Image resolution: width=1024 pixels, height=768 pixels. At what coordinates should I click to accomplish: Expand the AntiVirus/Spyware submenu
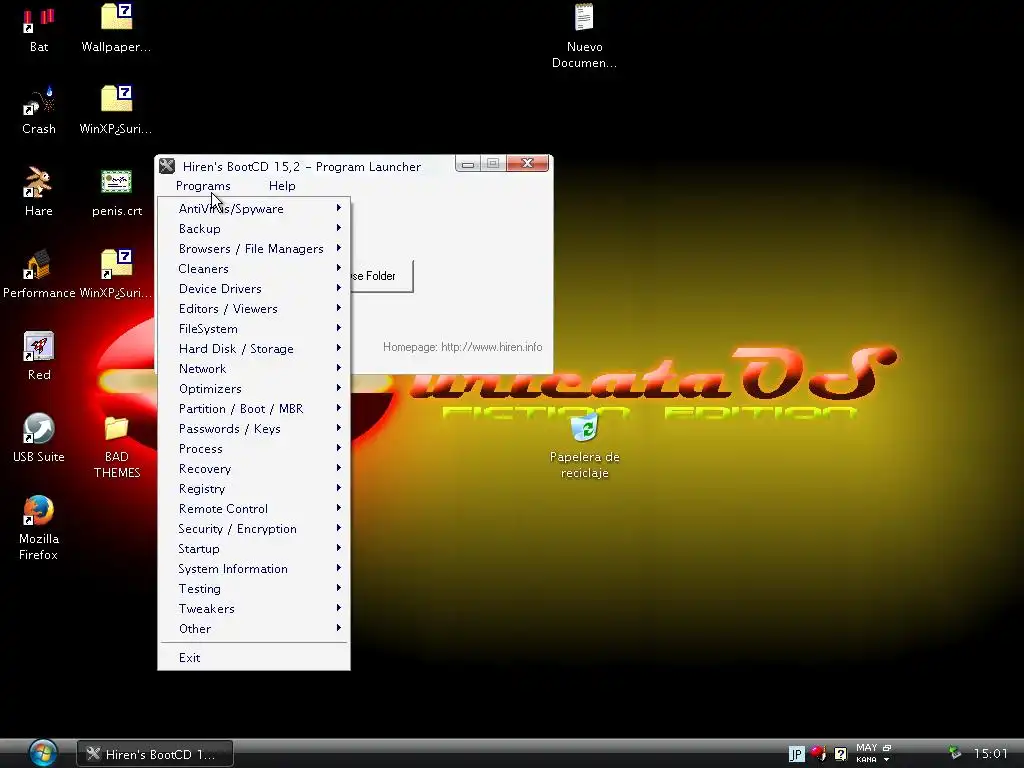tap(254, 208)
